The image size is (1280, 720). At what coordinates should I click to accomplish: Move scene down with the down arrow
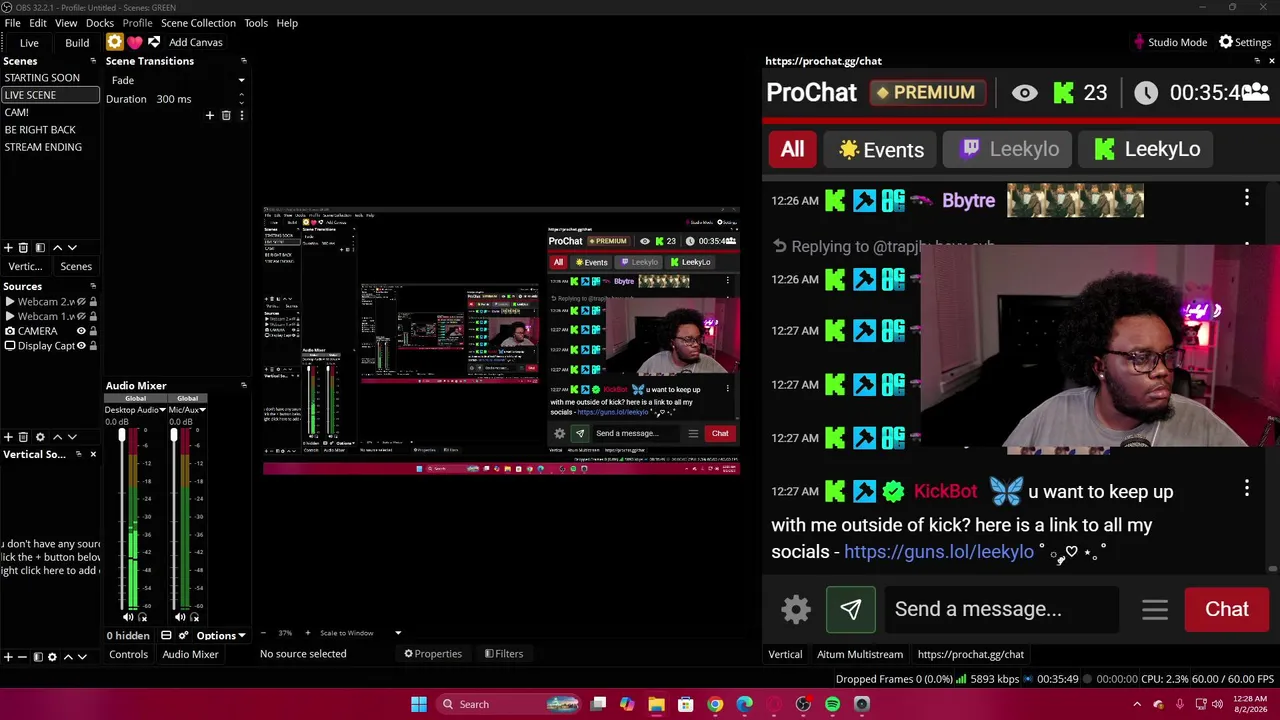[72, 247]
